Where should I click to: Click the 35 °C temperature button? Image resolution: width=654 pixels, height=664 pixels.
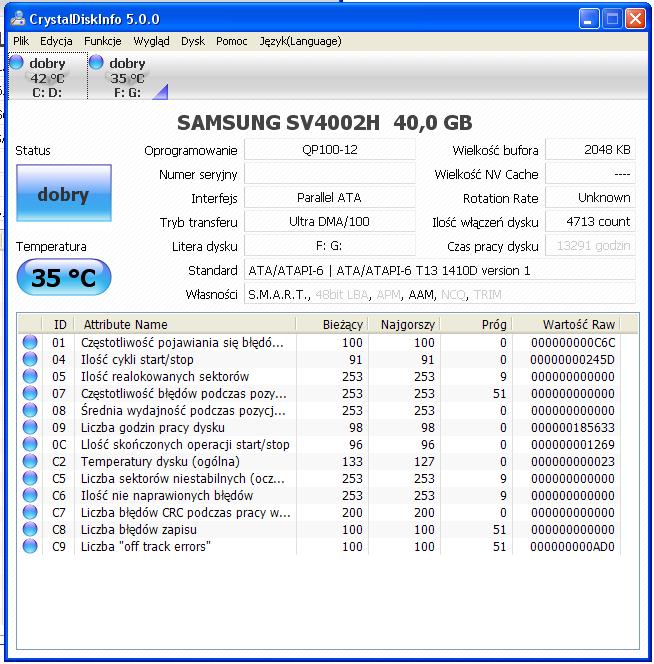click(64, 277)
